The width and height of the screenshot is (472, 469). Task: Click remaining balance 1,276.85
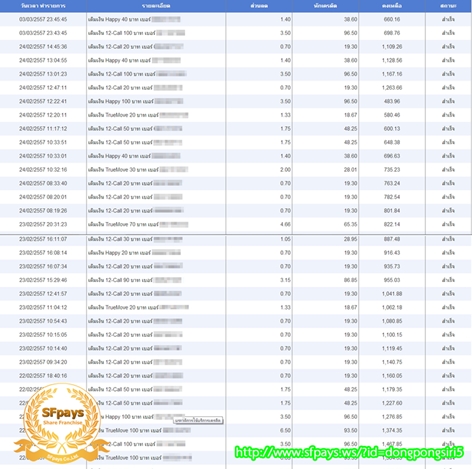tap(392, 417)
